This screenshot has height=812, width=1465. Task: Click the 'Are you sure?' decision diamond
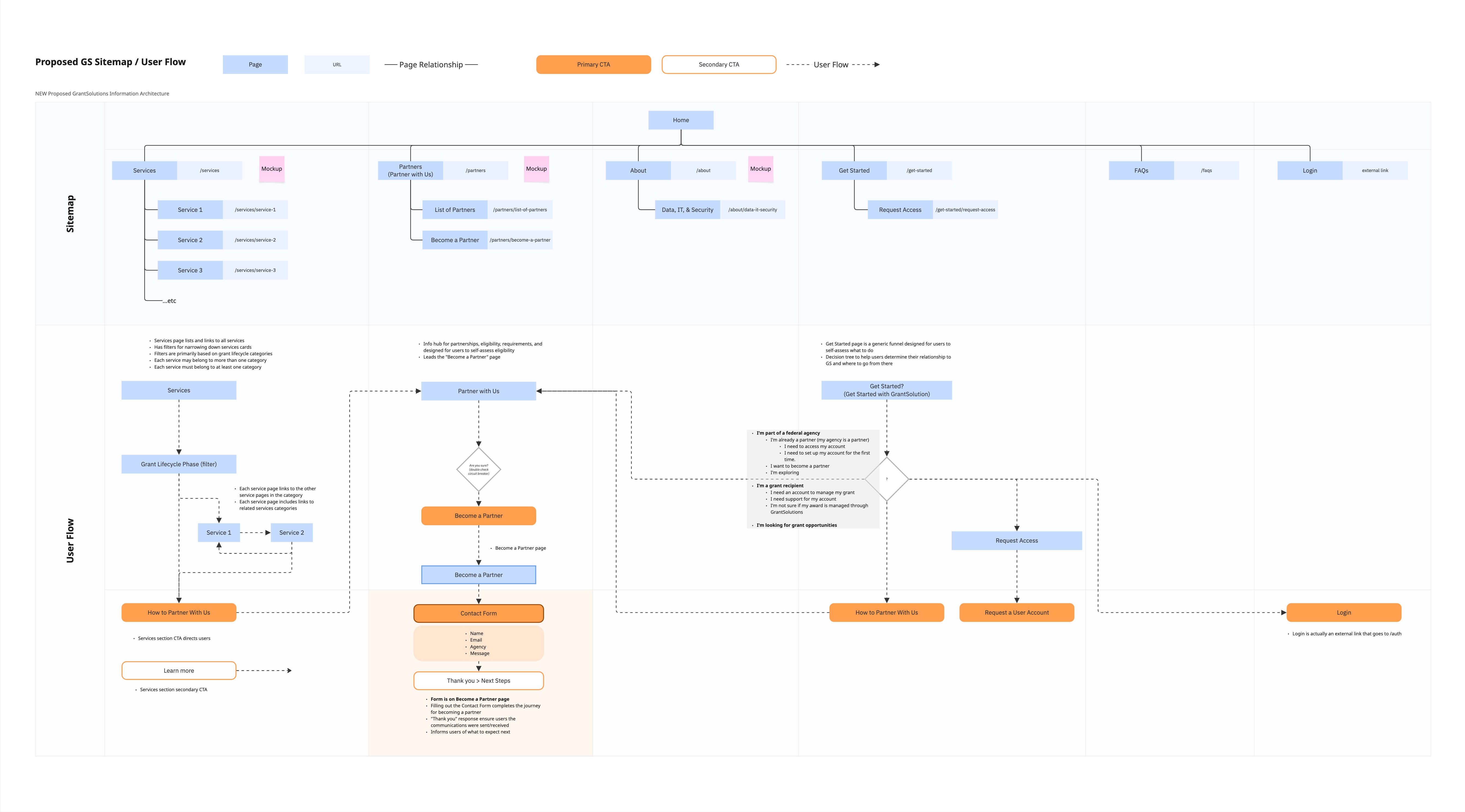click(x=478, y=470)
